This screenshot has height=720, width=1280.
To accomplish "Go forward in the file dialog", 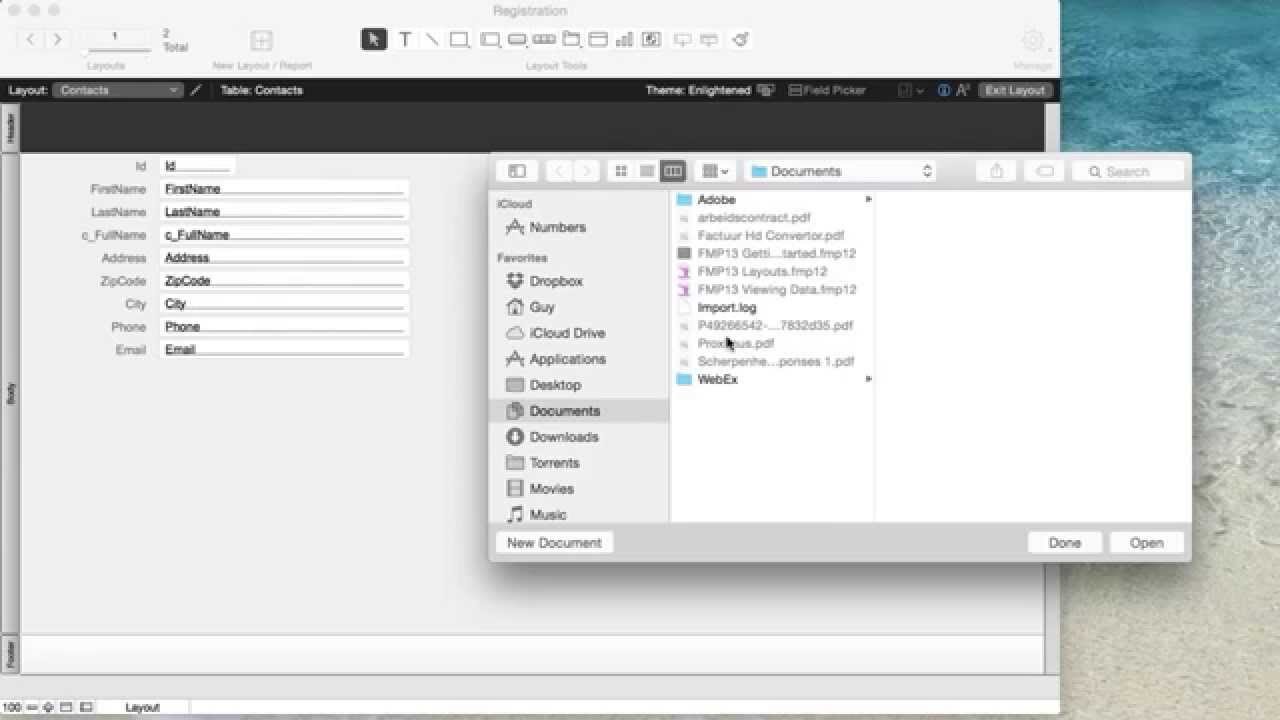I will tap(587, 171).
